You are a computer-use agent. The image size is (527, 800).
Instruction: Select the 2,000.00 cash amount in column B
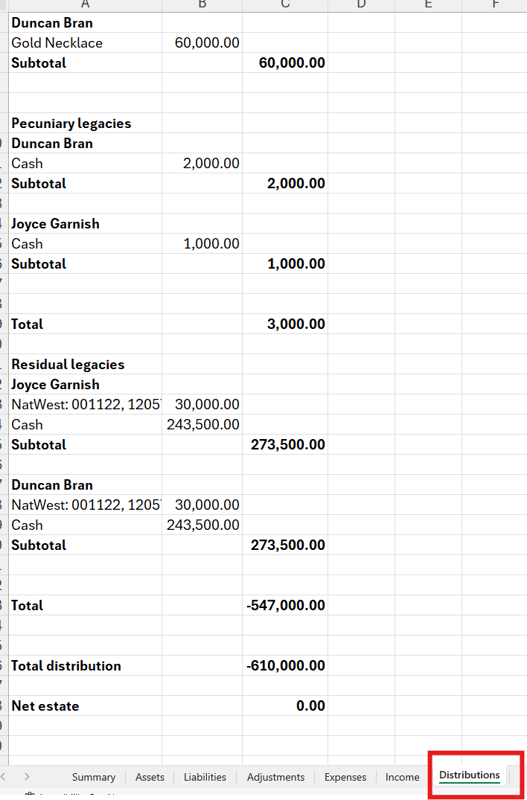coord(202,163)
